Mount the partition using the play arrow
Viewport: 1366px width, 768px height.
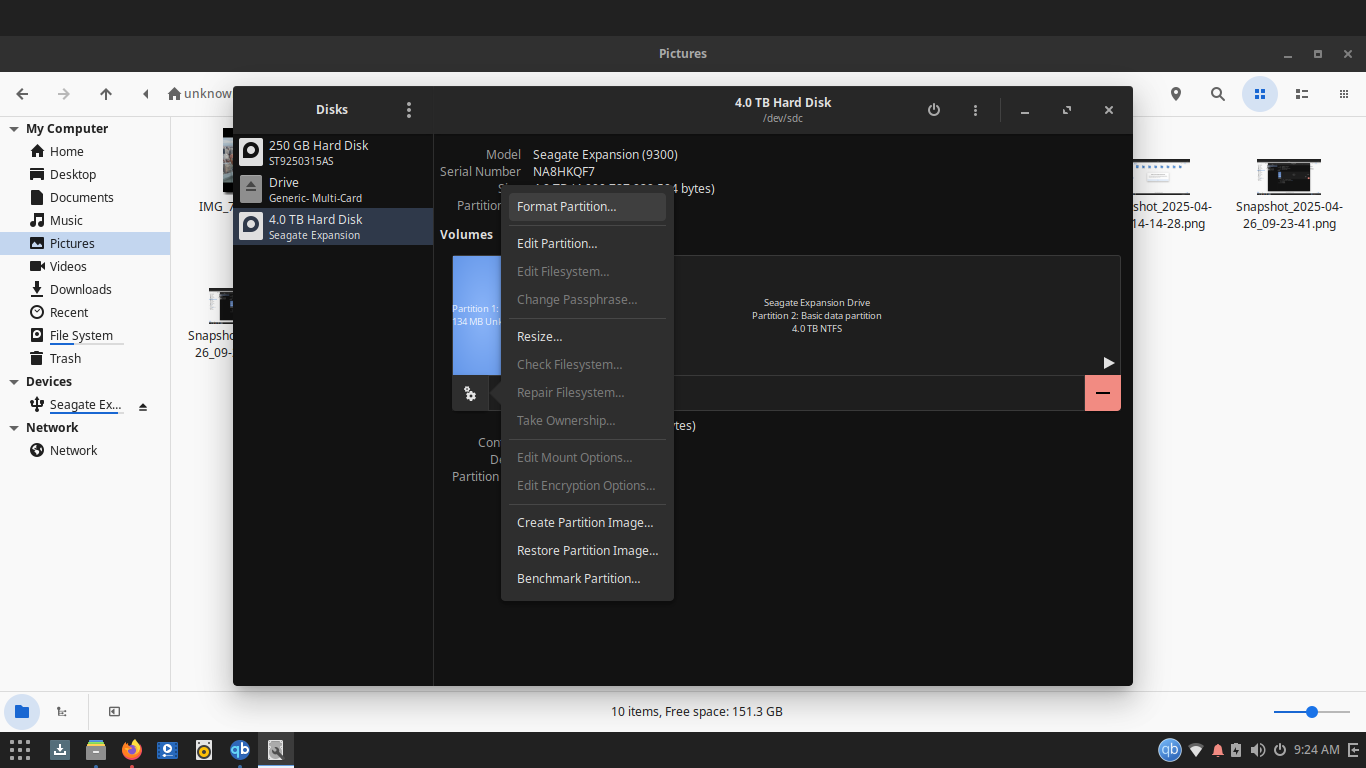pos(1108,363)
